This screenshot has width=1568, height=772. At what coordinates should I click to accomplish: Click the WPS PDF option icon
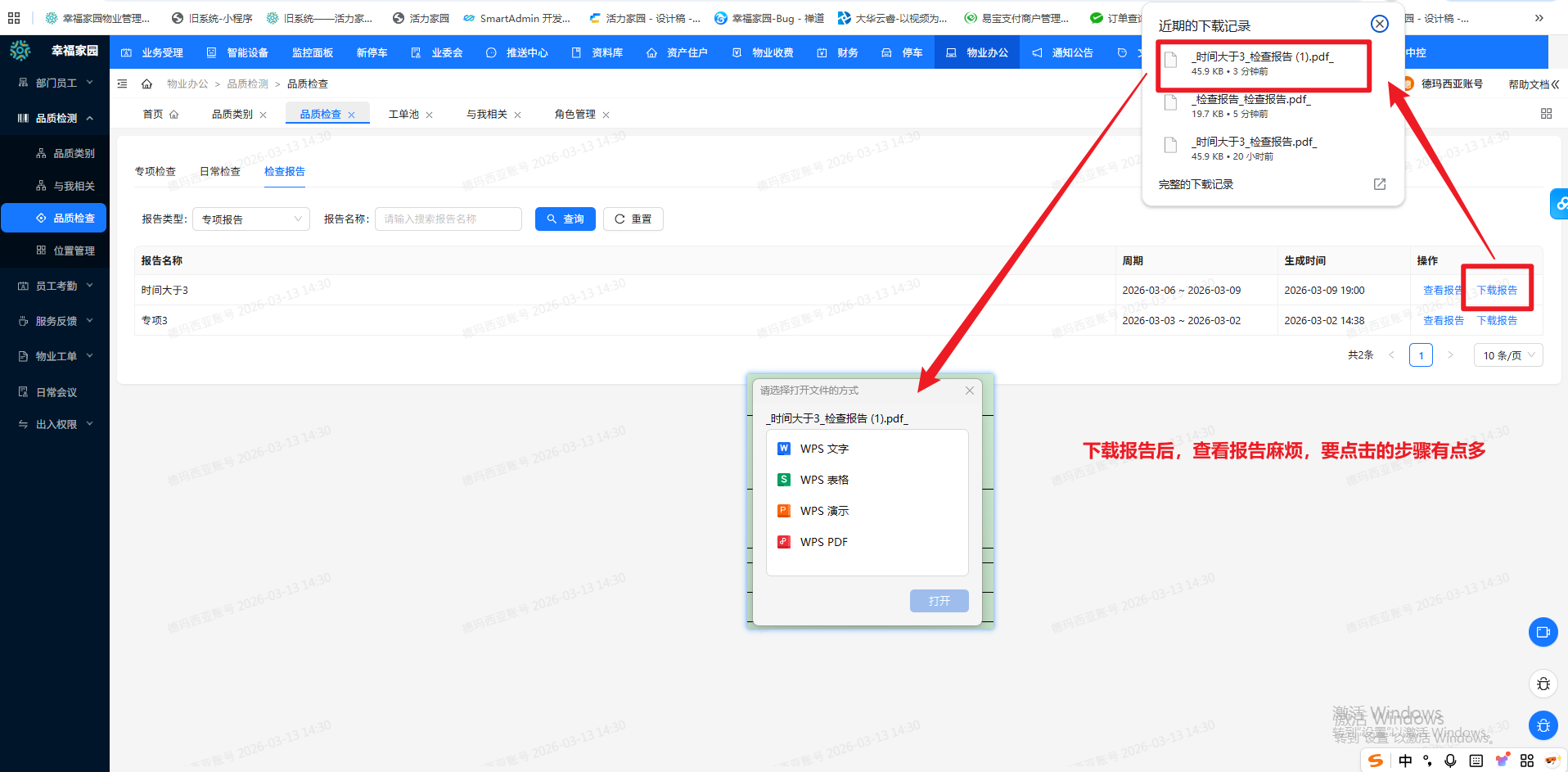point(783,542)
